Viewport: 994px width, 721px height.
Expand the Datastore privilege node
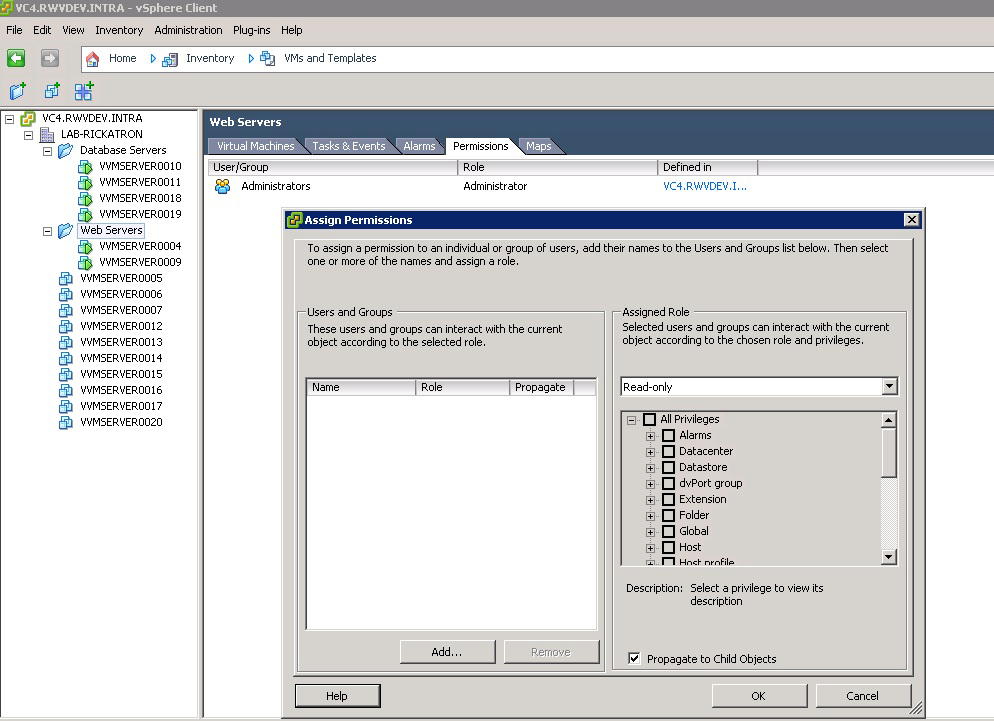(x=650, y=468)
